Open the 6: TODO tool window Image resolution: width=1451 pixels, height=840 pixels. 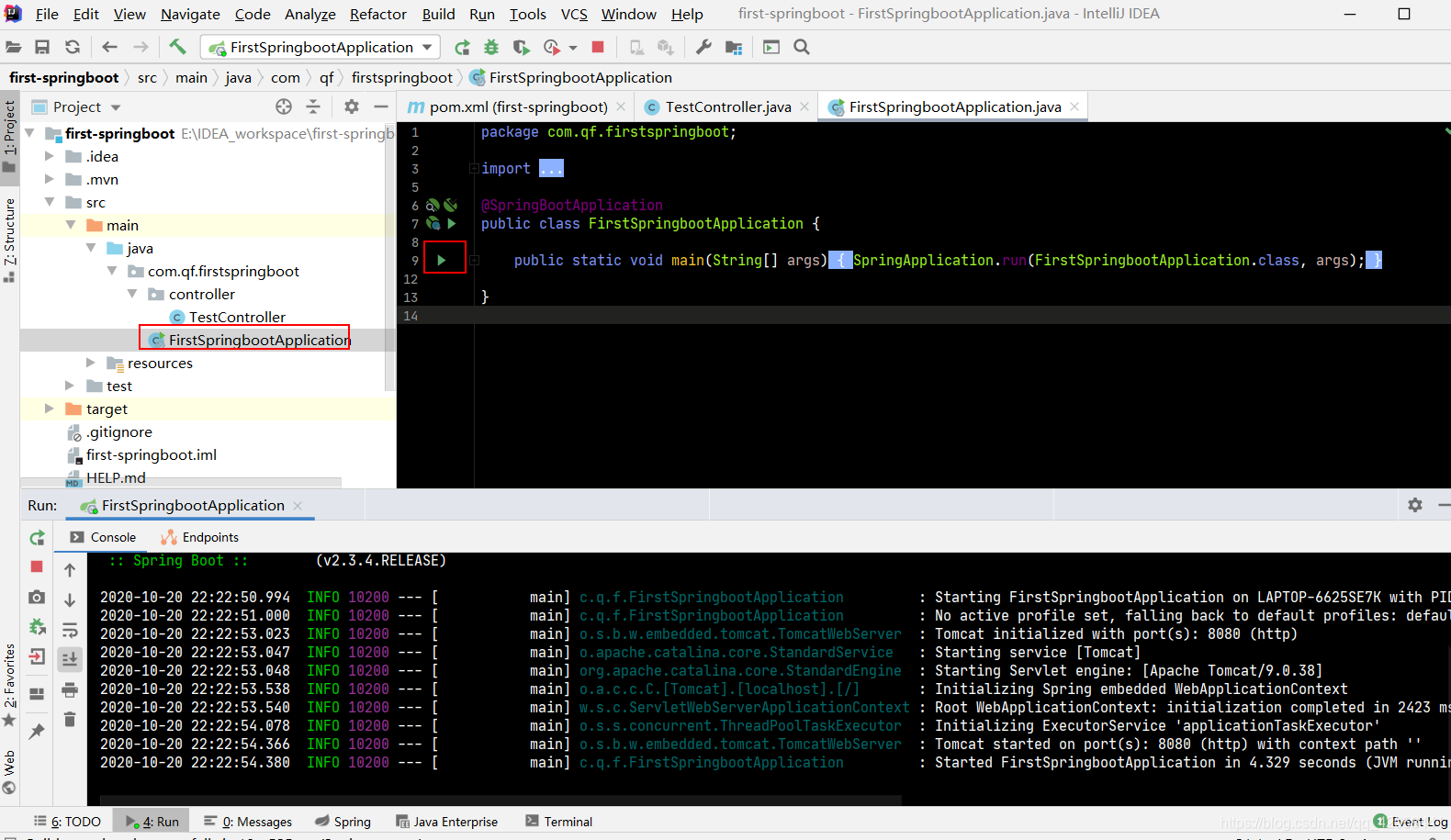point(67,822)
